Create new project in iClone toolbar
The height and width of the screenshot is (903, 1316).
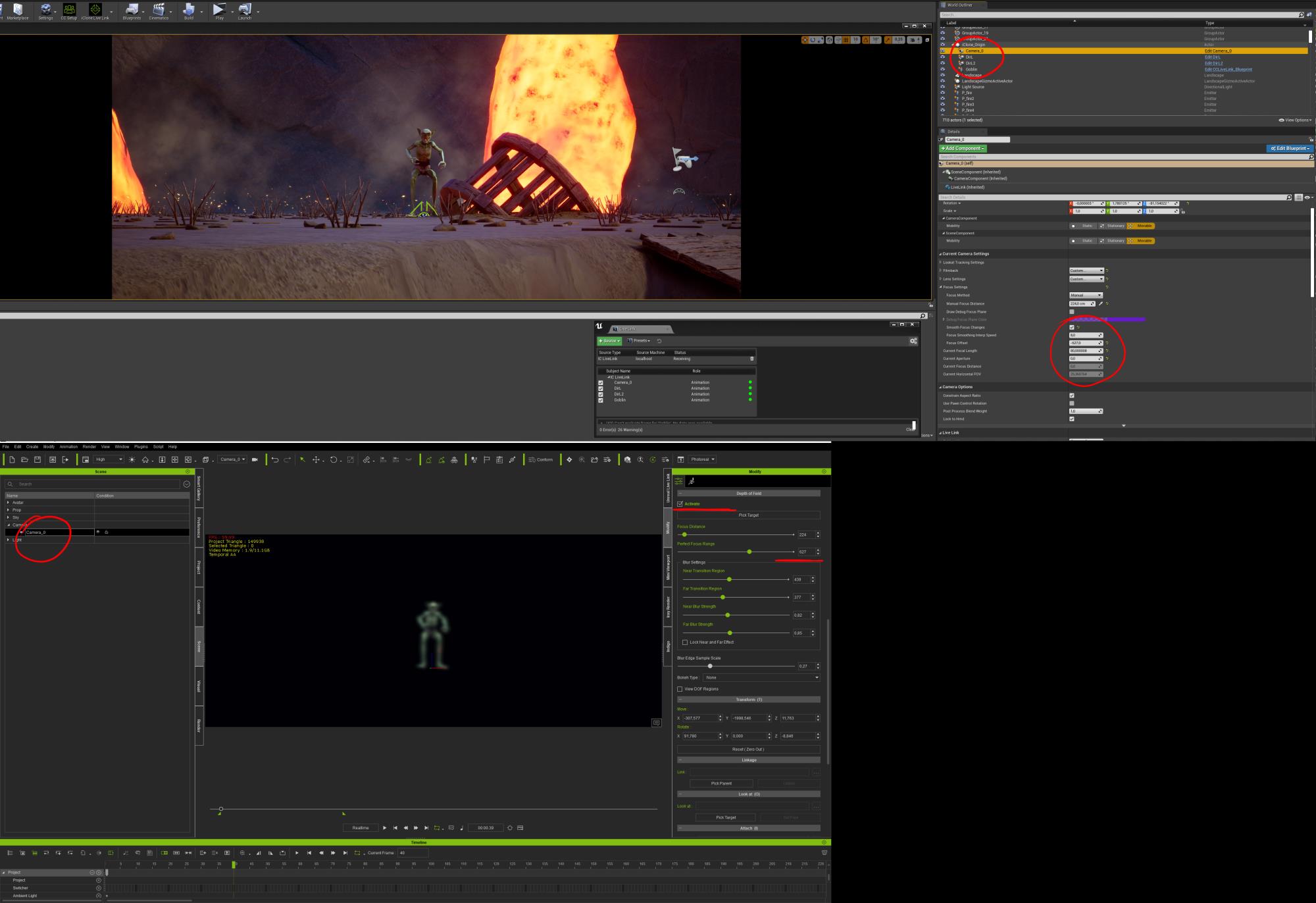12,459
